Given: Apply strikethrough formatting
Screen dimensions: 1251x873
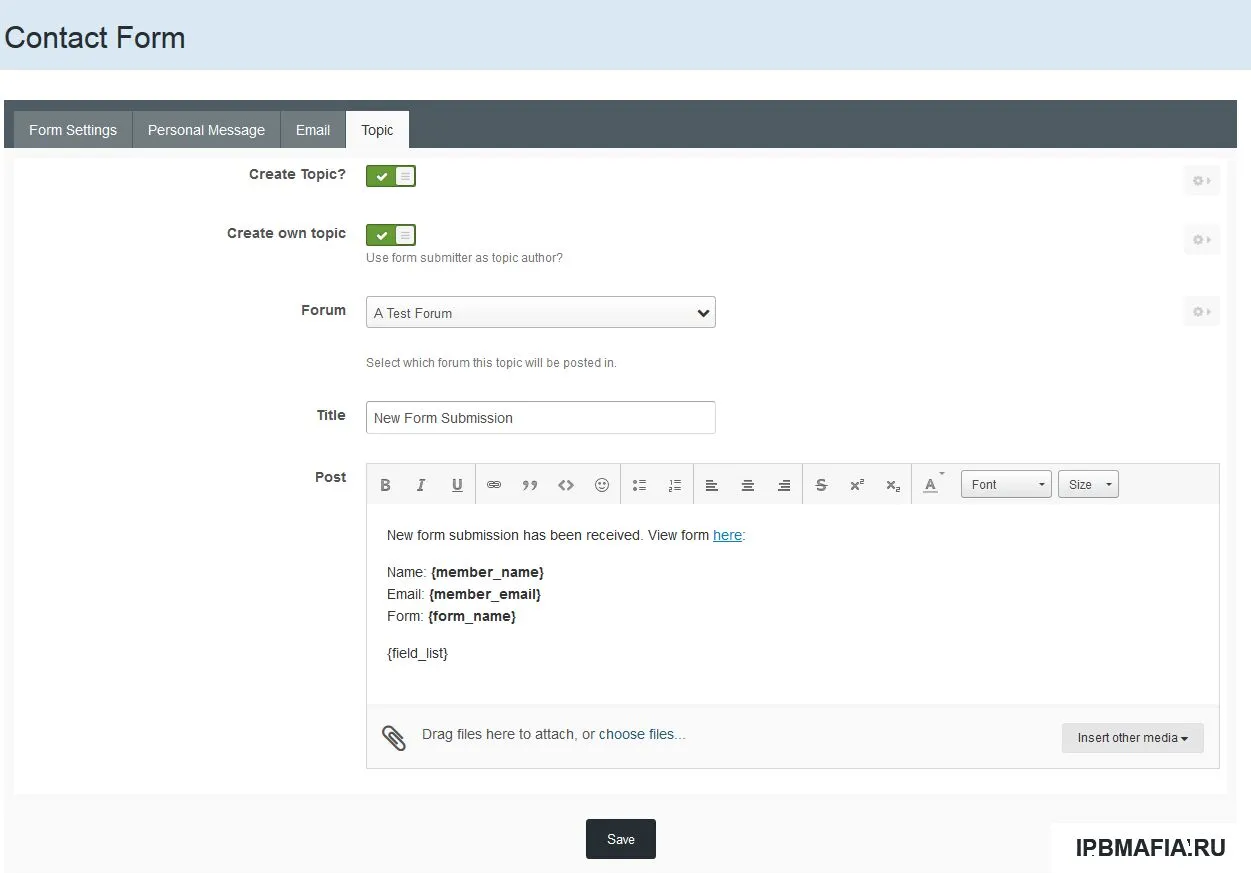Looking at the screenshot, I should [821, 485].
